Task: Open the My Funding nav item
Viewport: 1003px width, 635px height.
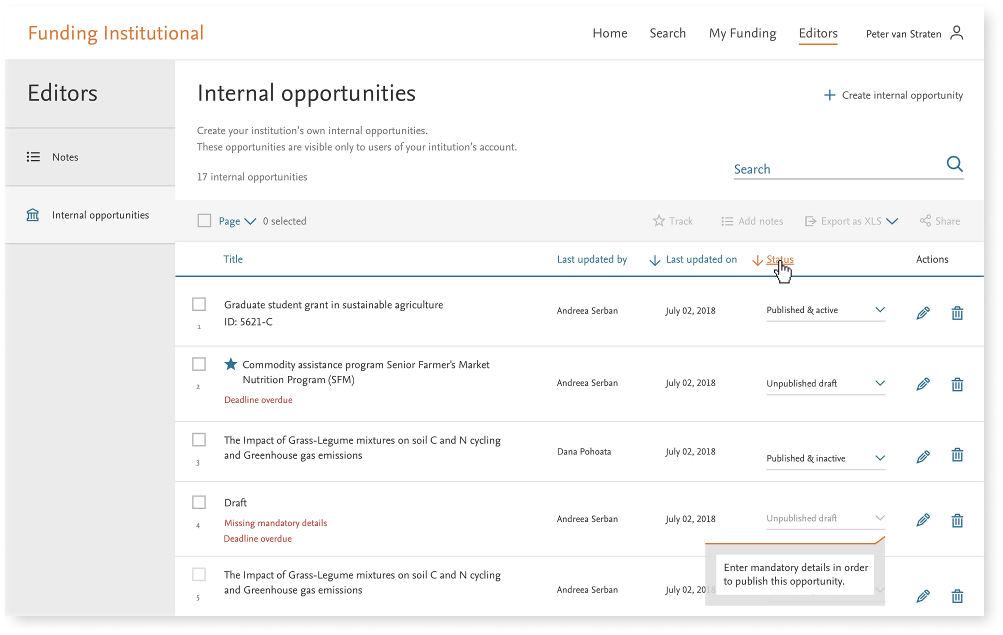Action: 742,33
